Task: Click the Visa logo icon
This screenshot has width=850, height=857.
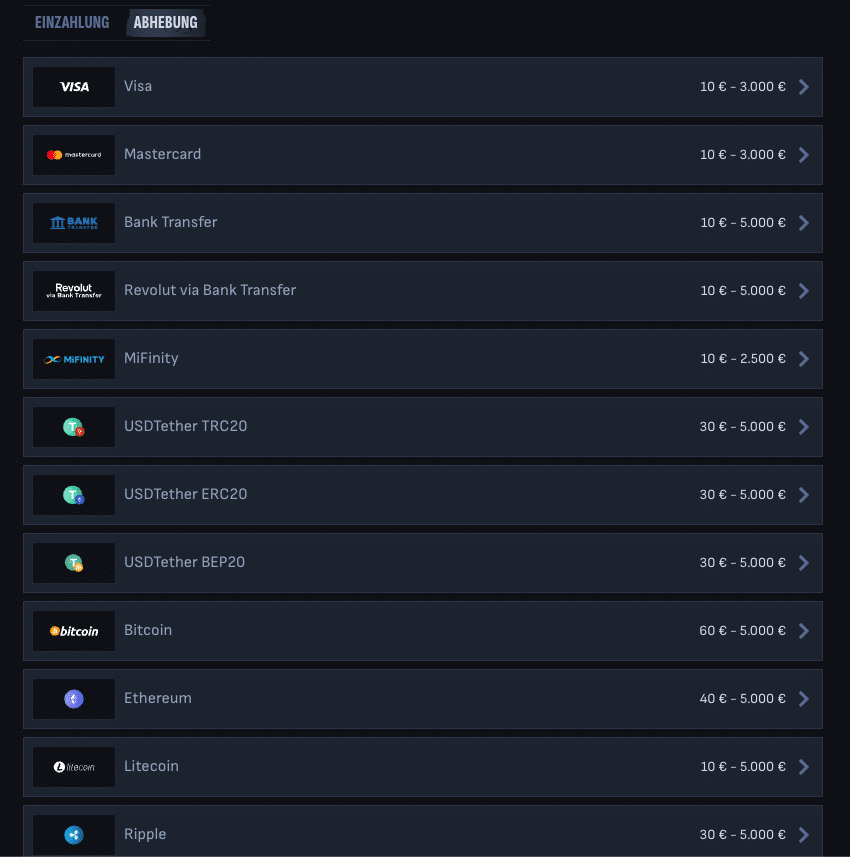Action: tap(74, 87)
